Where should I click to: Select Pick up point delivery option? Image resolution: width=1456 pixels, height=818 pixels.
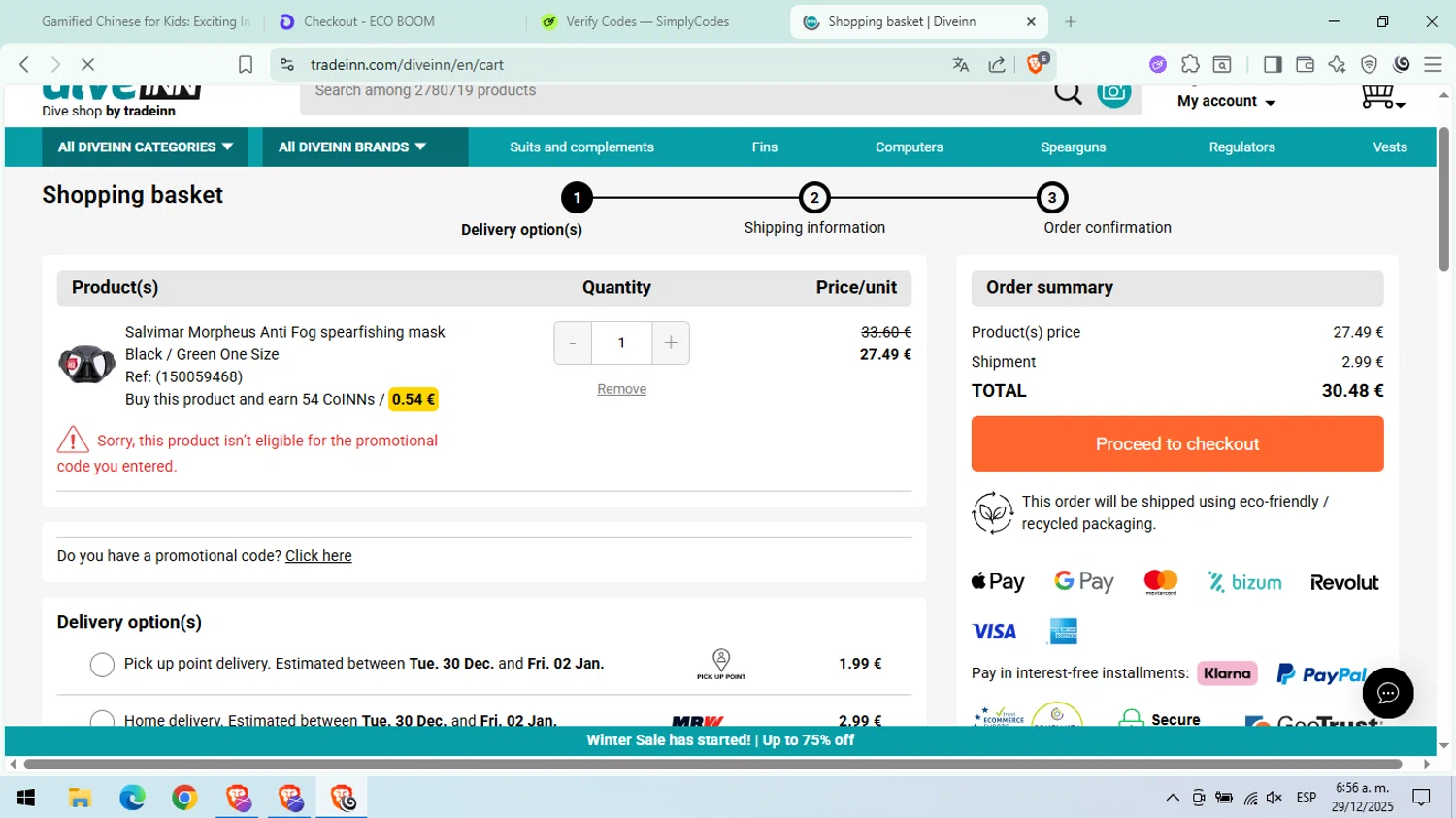[x=102, y=665]
